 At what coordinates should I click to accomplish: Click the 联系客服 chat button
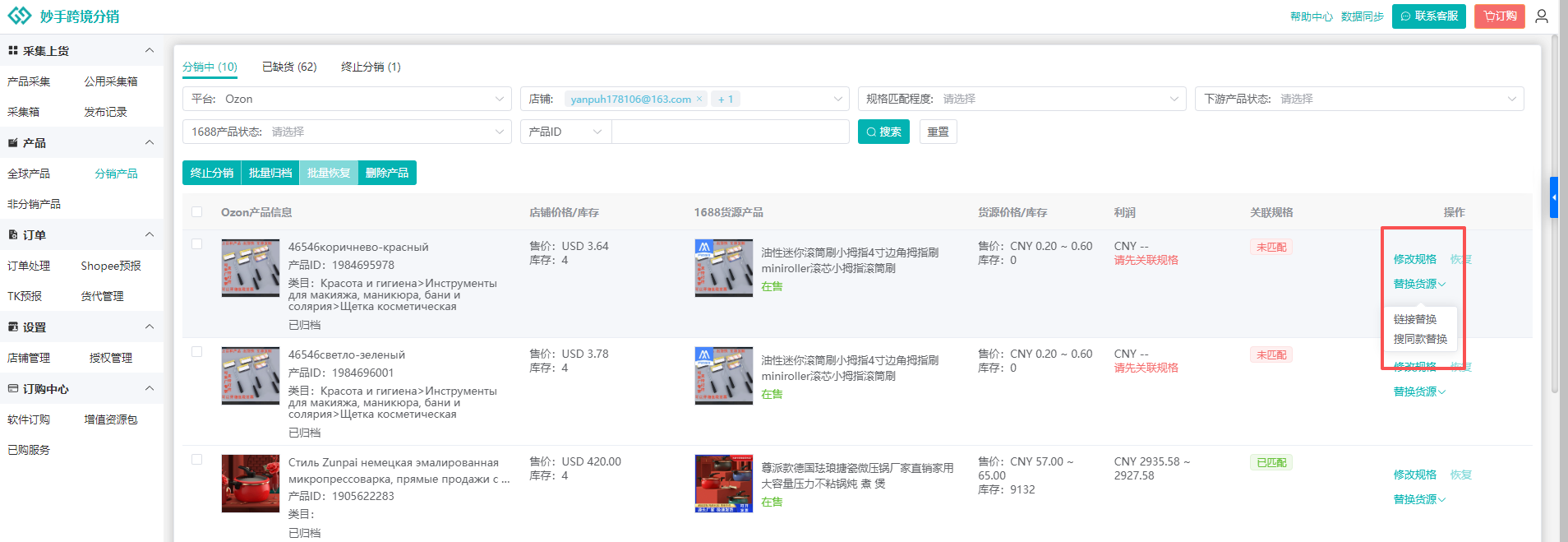(x=1428, y=16)
